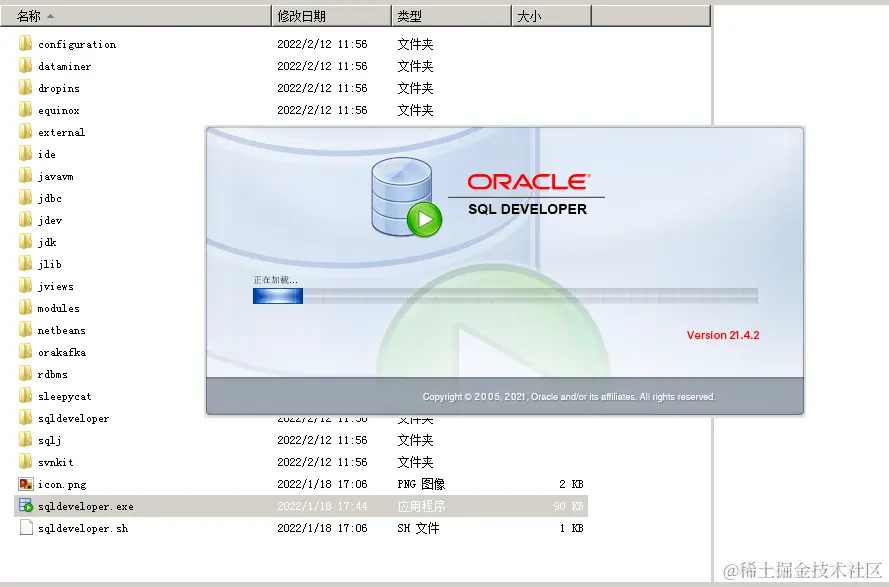Click the SH 文件 type cell
Screen dimensions: 889x587
pos(418,528)
